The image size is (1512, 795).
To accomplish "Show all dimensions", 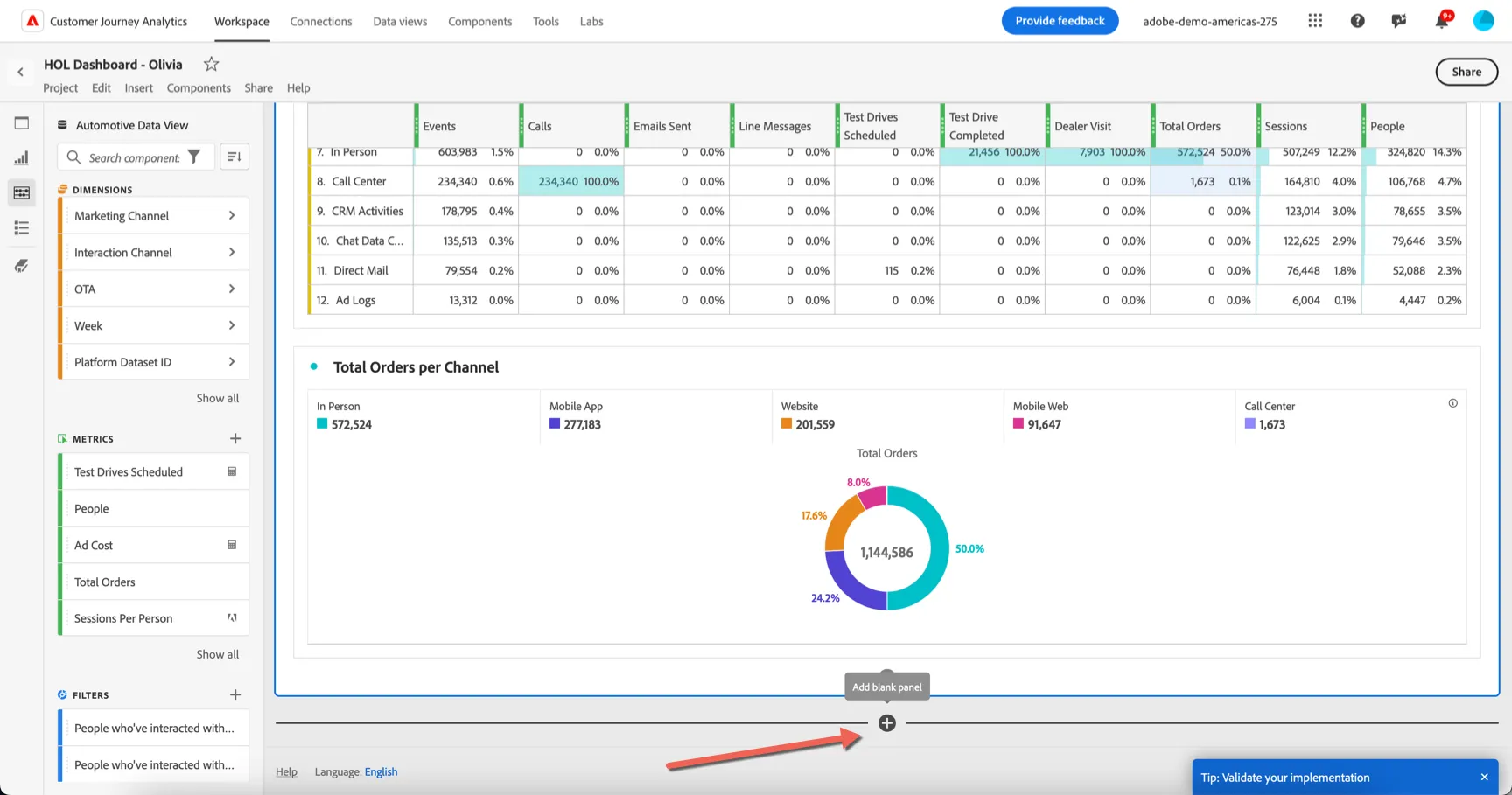I will coord(217,398).
